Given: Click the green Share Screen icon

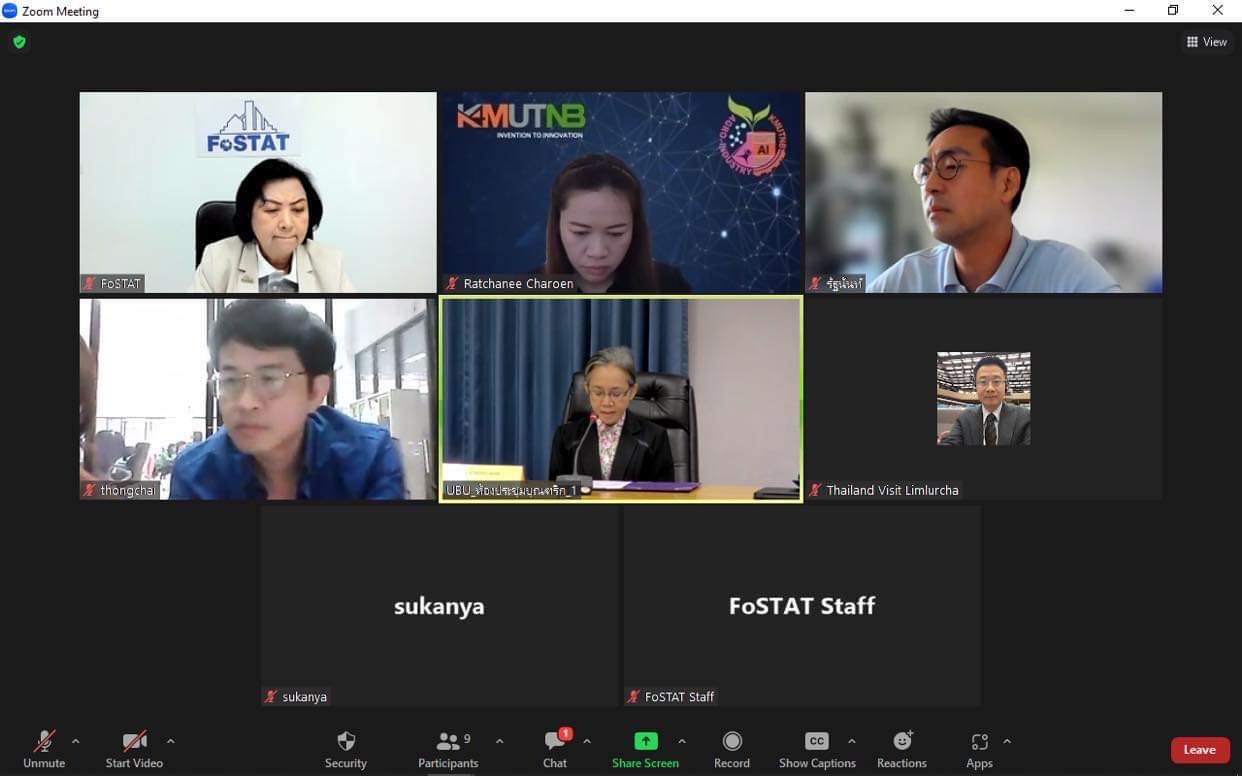Looking at the screenshot, I should pos(646,741).
